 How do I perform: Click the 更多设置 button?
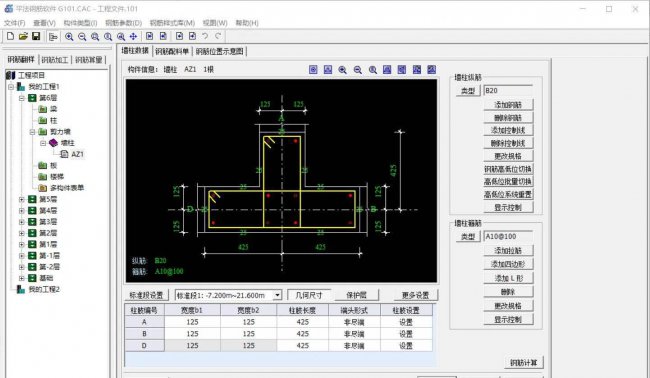point(416,295)
